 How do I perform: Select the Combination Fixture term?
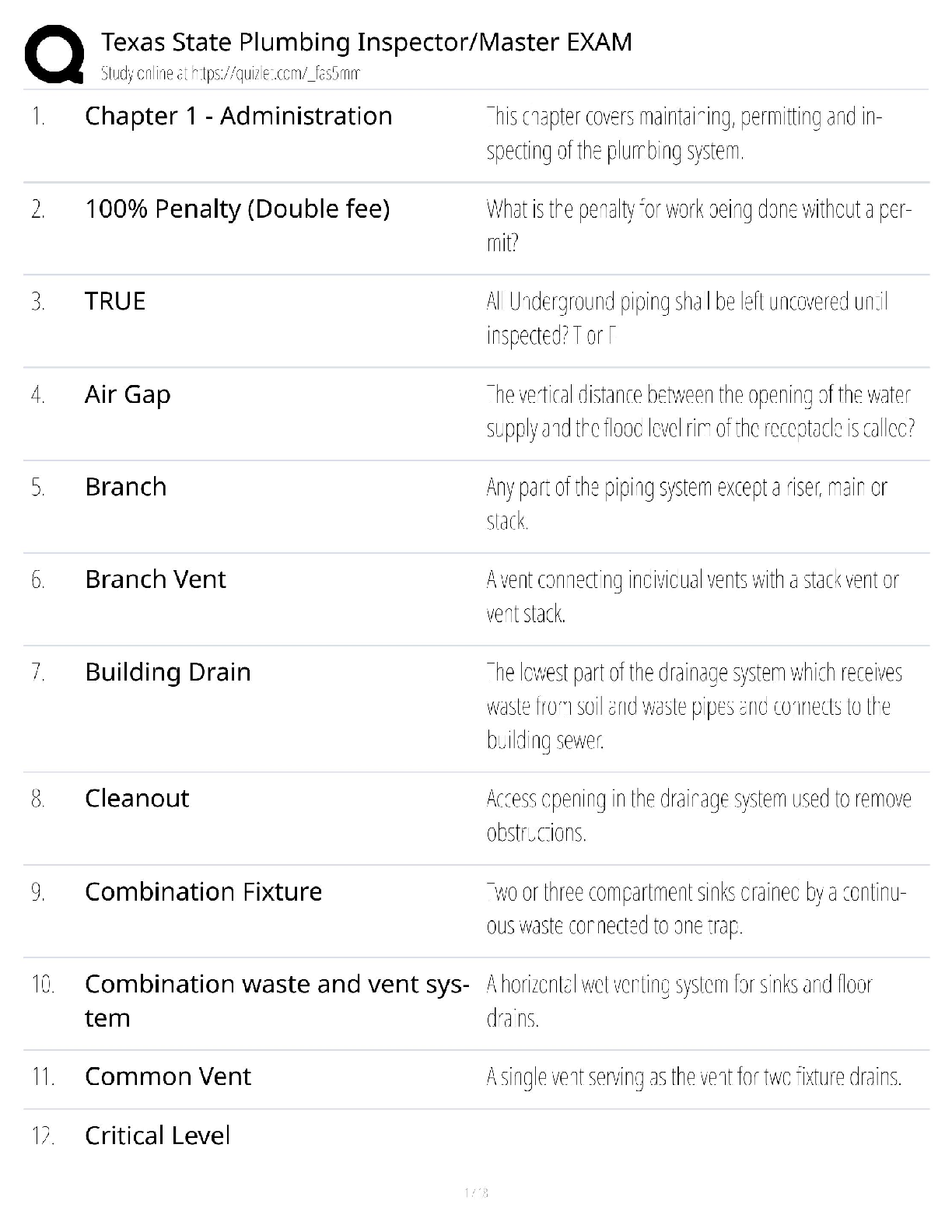[x=203, y=891]
